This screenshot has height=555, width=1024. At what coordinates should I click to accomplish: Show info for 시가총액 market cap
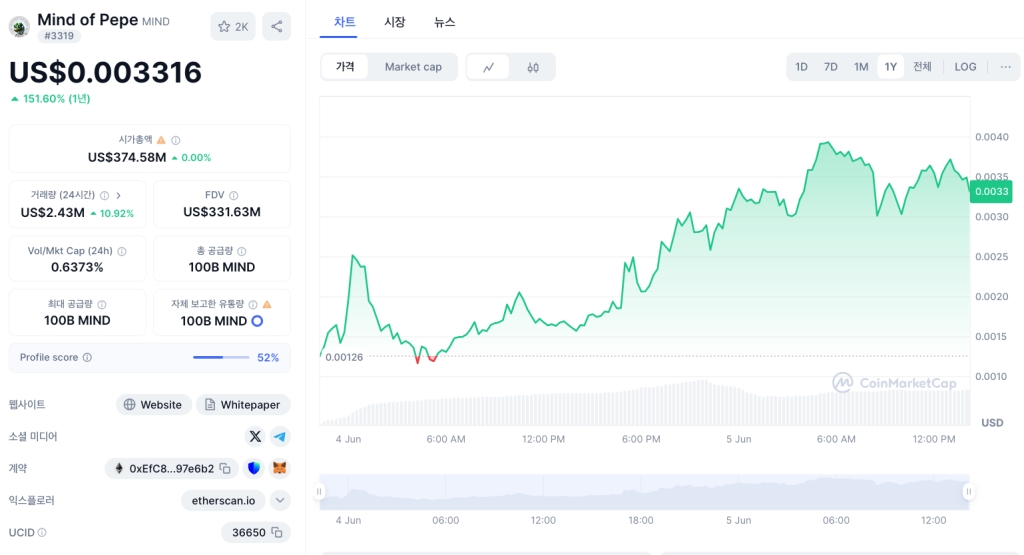point(176,140)
